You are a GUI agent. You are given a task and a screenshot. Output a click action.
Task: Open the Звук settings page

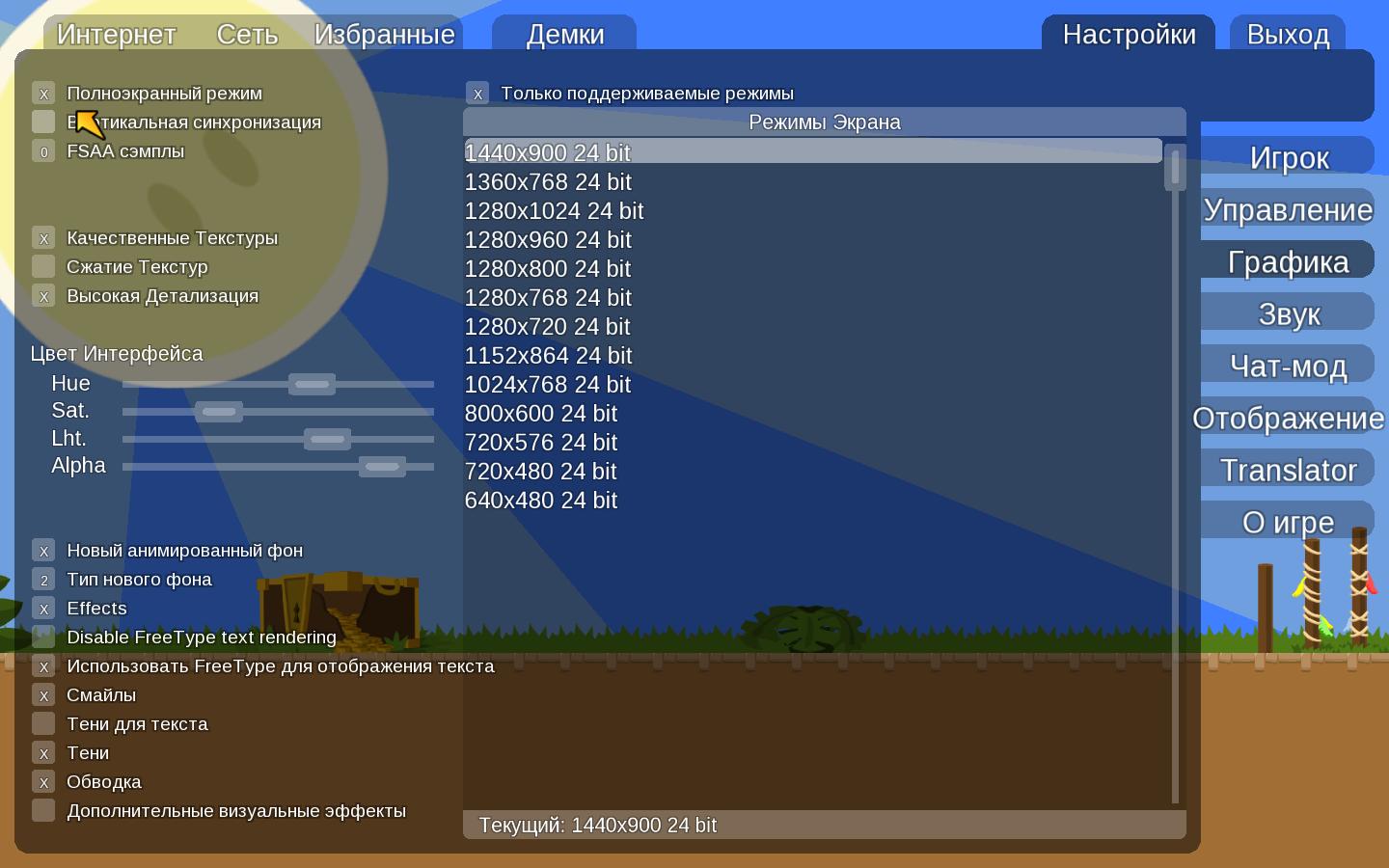1289,313
